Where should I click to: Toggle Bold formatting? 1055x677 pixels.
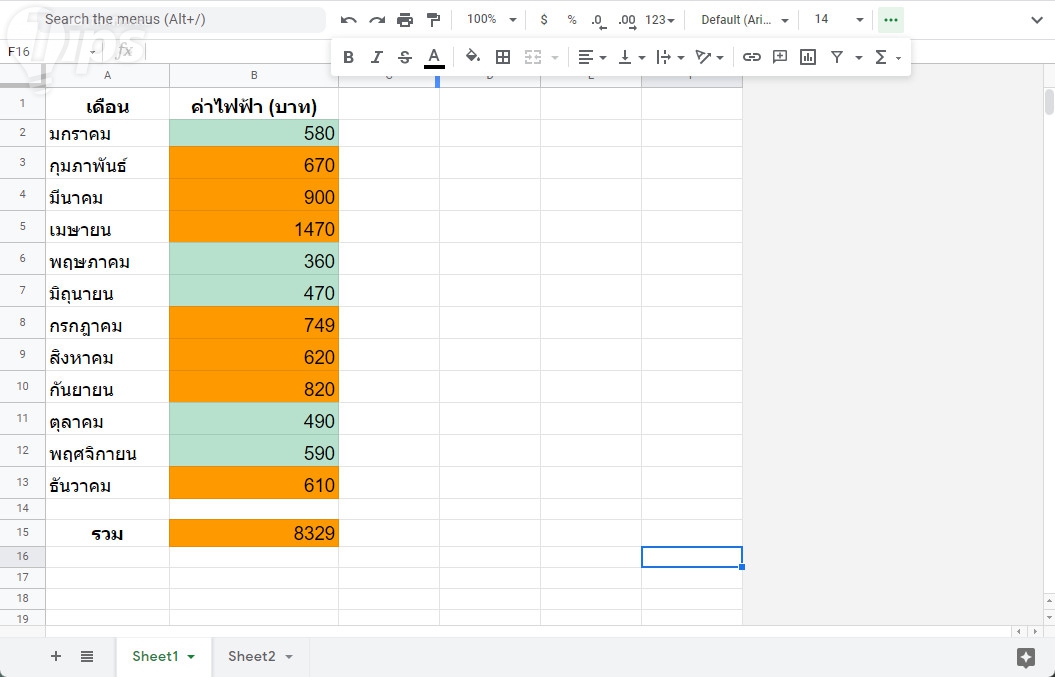(349, 57)
